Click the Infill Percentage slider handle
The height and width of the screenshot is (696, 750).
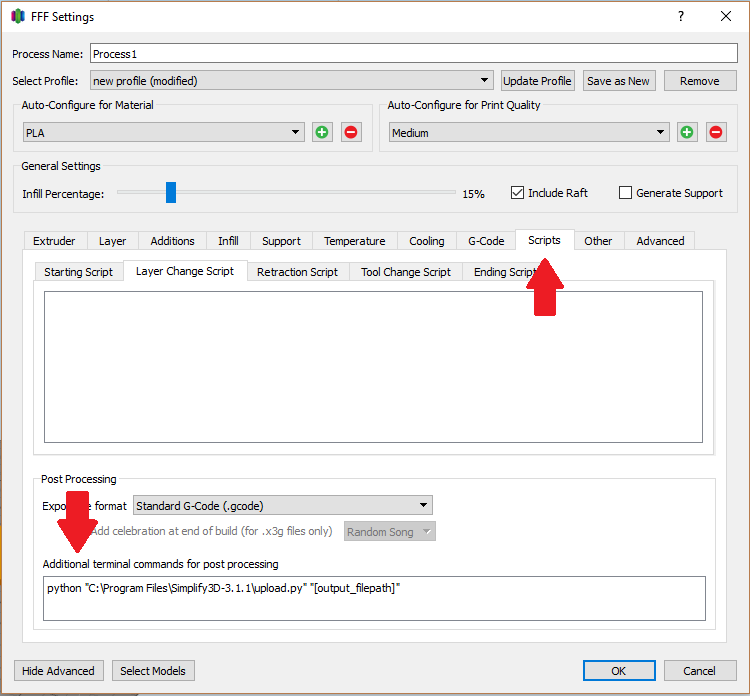(171, 192)
